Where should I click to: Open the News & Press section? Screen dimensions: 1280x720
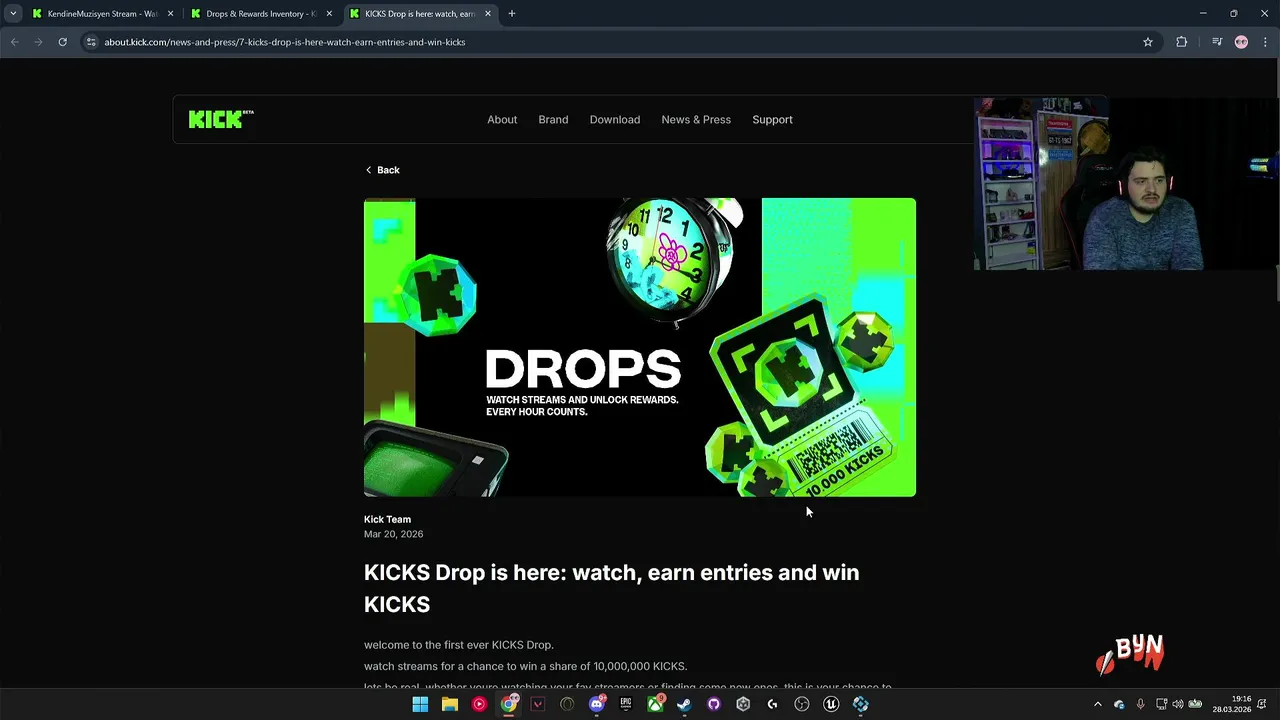pos(696,119)
